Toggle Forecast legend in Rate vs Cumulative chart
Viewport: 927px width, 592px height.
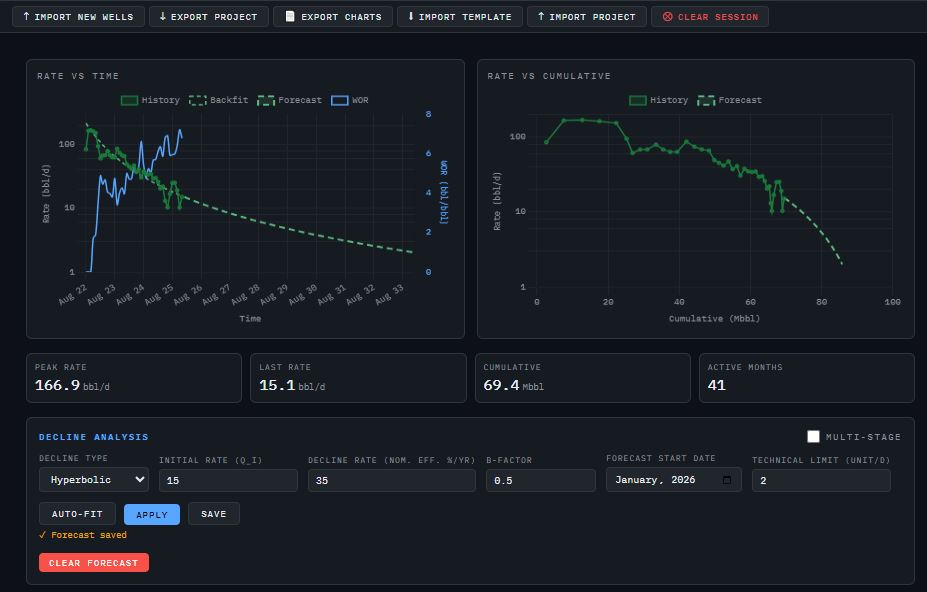730,100
